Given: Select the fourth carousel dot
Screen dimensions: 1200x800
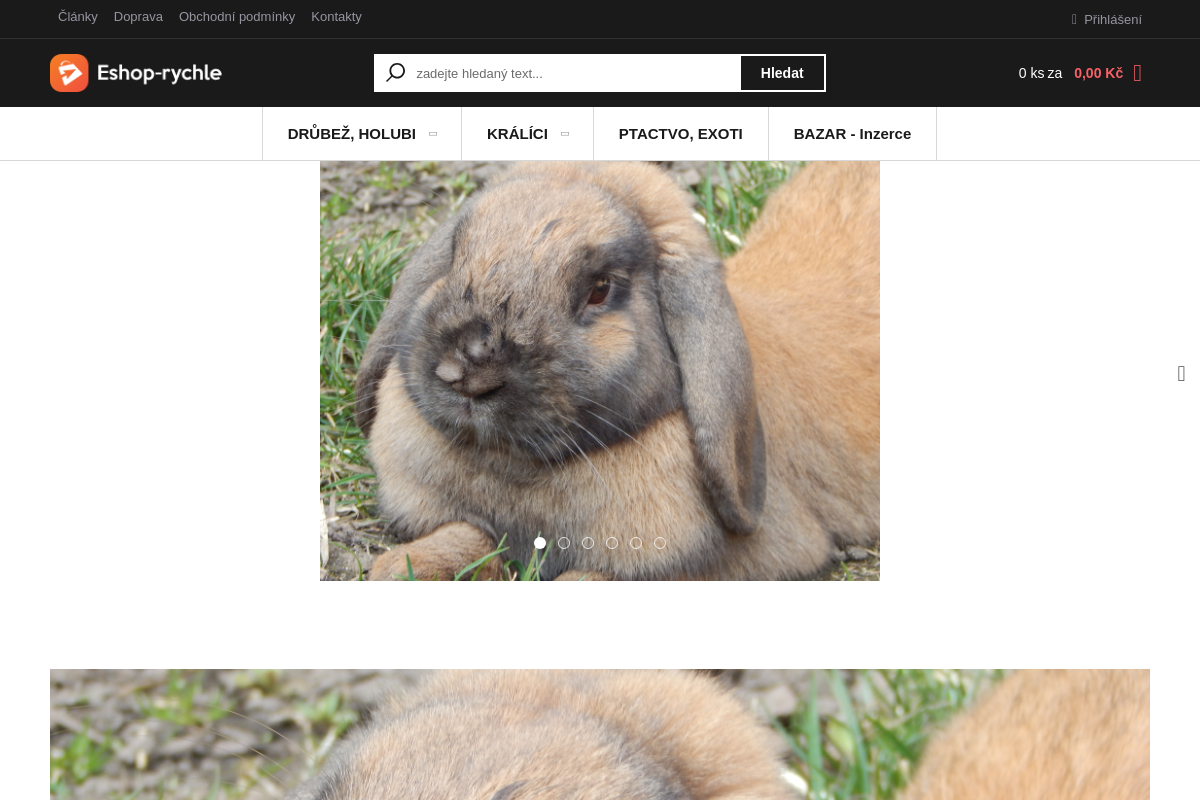Looking at the screenshot, I should coord(612,543).
